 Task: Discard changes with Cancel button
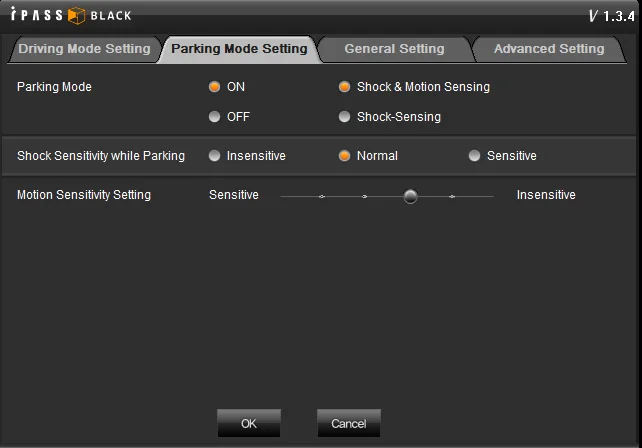tap(349, 423)
